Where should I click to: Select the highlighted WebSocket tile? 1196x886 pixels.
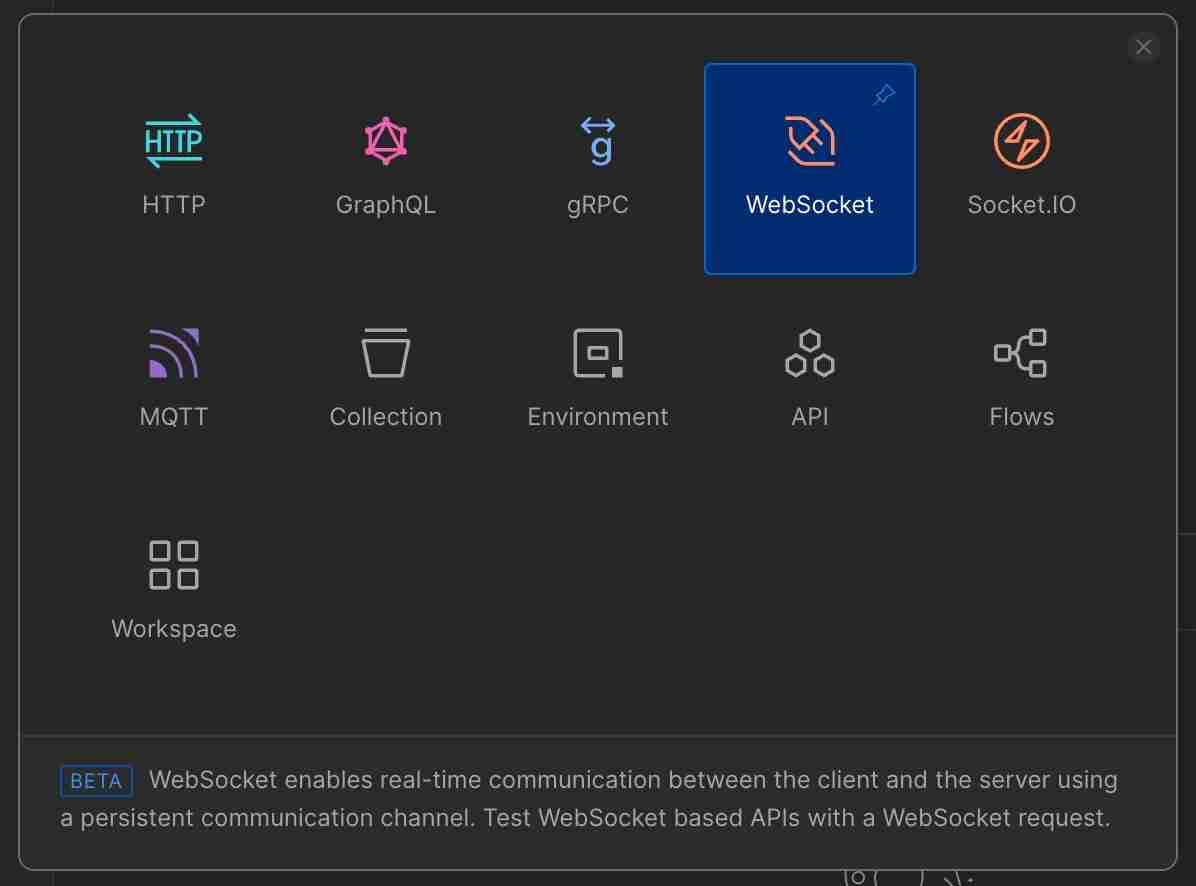810,168
